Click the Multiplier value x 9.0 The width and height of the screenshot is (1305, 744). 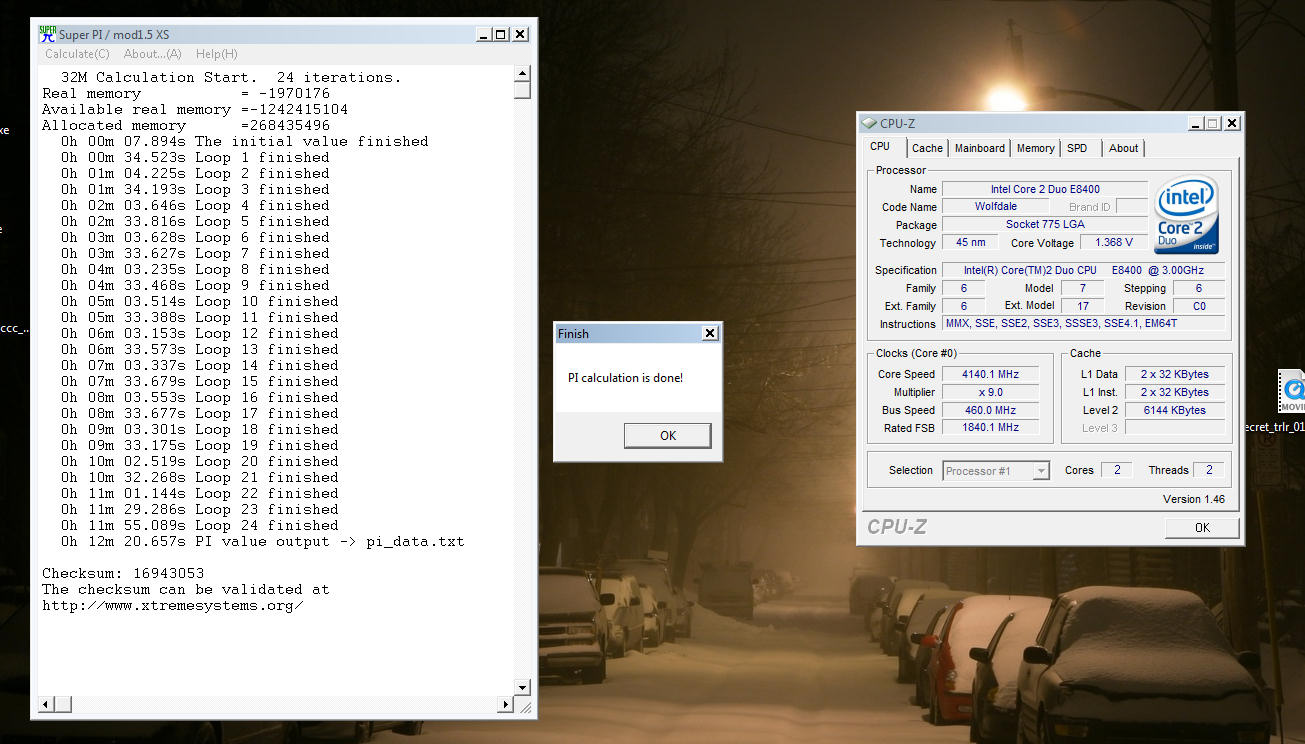coord(989,392)
